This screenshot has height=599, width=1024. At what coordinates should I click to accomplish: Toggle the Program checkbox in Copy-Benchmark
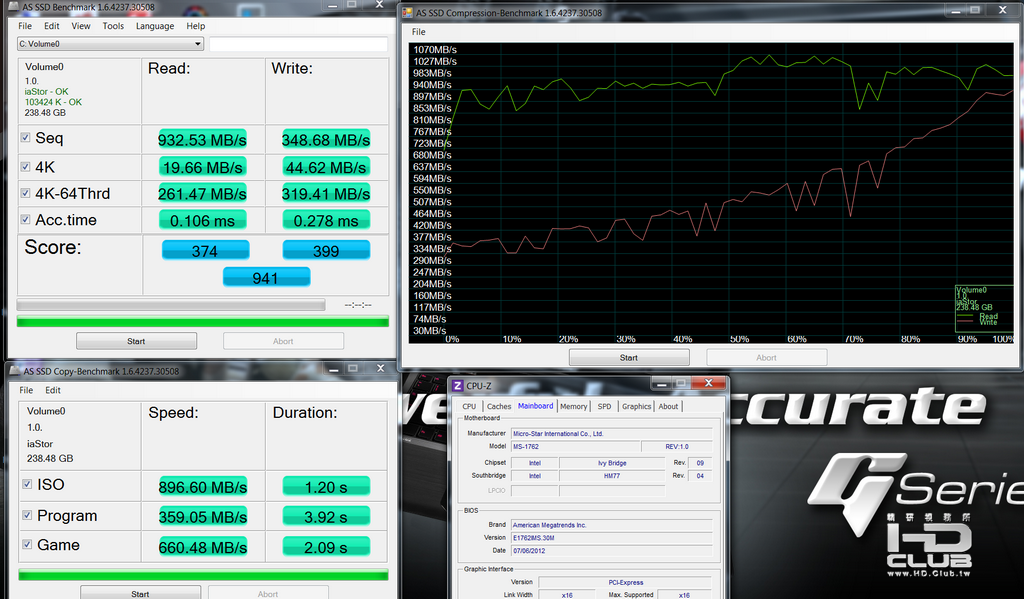(27, 515)
